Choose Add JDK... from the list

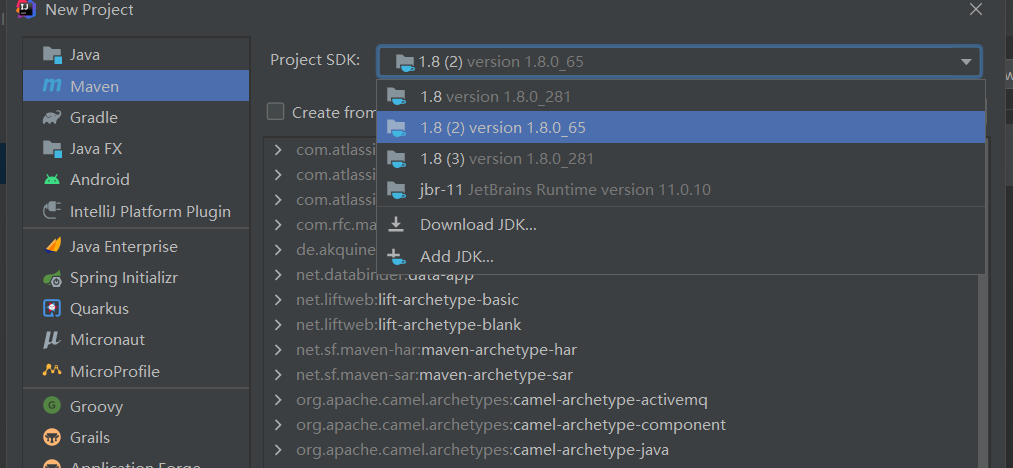(680, 257)
